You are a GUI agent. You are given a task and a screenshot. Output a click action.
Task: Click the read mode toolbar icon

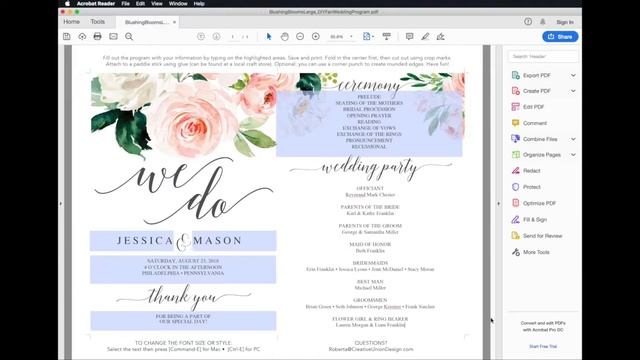(x=387, y=37)
